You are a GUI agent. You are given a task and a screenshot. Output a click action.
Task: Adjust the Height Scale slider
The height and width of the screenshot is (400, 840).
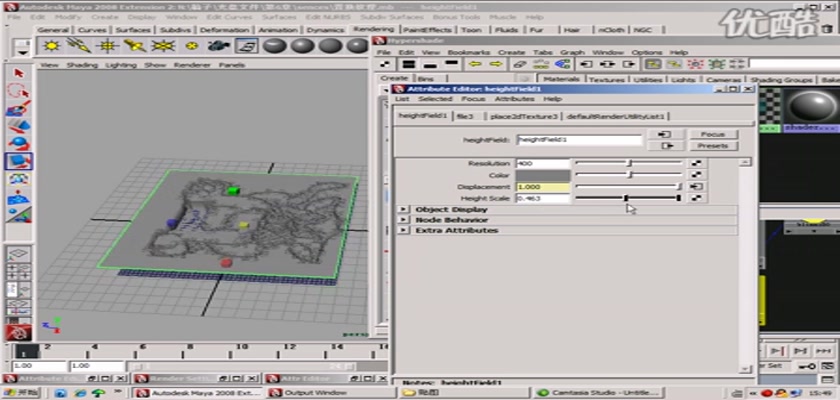pyautogui.click(x=627, y=198)
